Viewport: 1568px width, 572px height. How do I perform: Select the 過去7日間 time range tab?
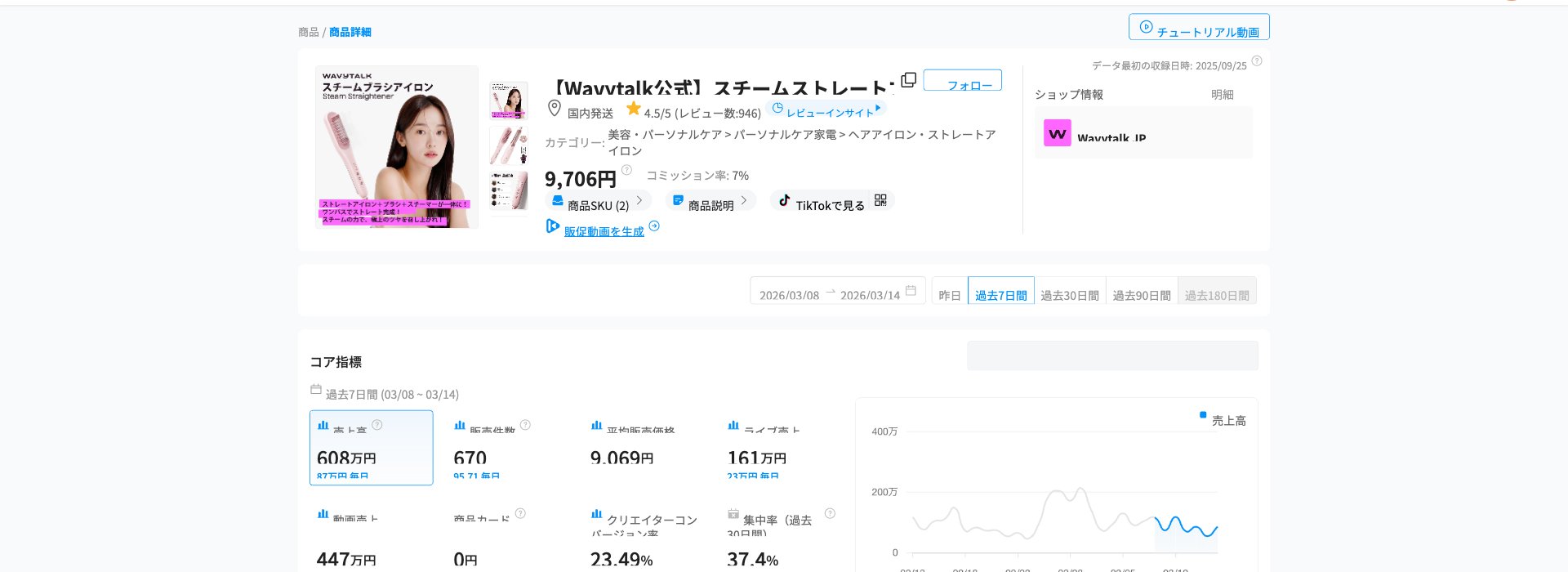point(1001,291)
